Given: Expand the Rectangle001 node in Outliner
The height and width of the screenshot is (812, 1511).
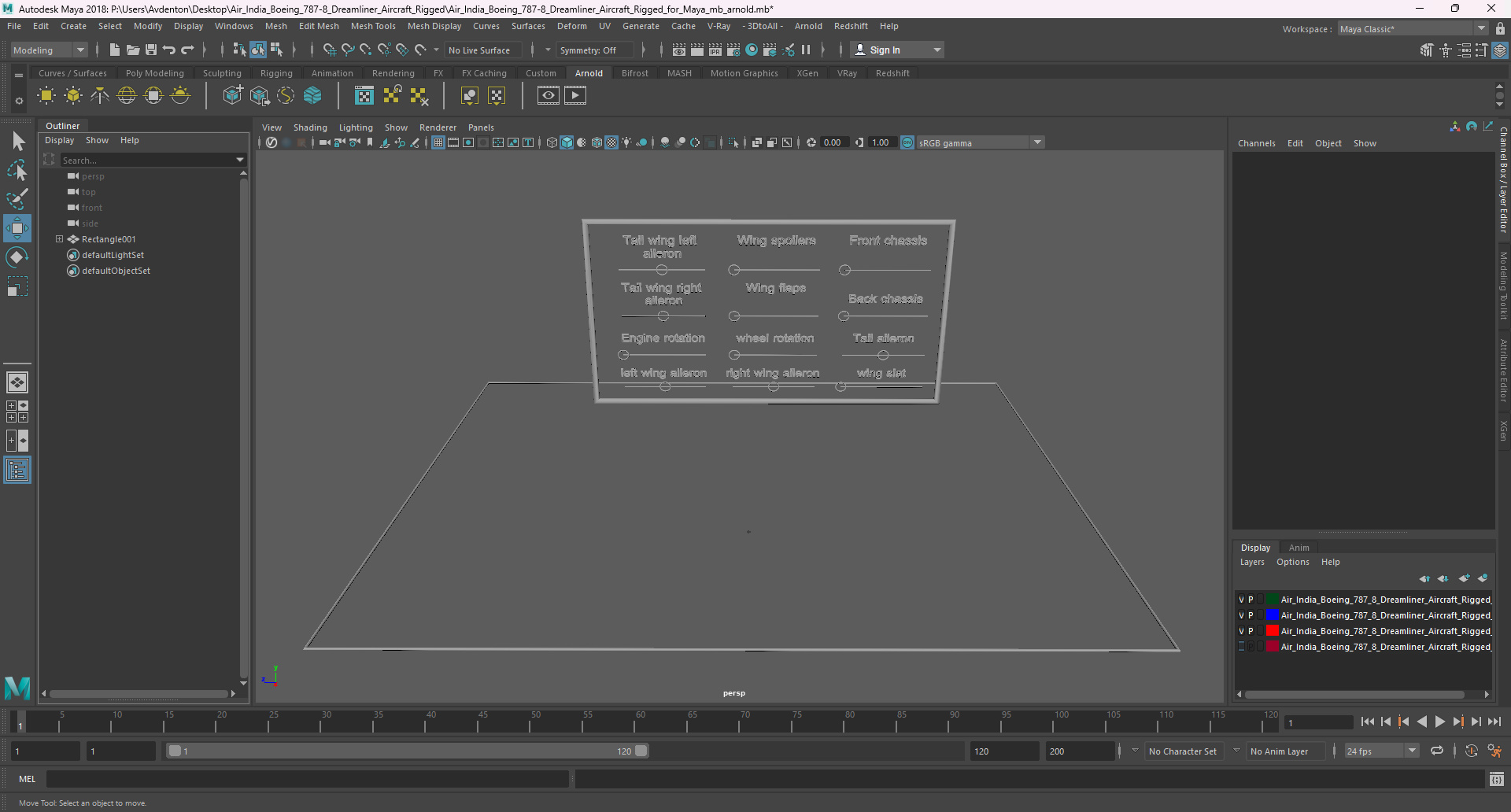Looking at the screenshot, I should 59,239.
